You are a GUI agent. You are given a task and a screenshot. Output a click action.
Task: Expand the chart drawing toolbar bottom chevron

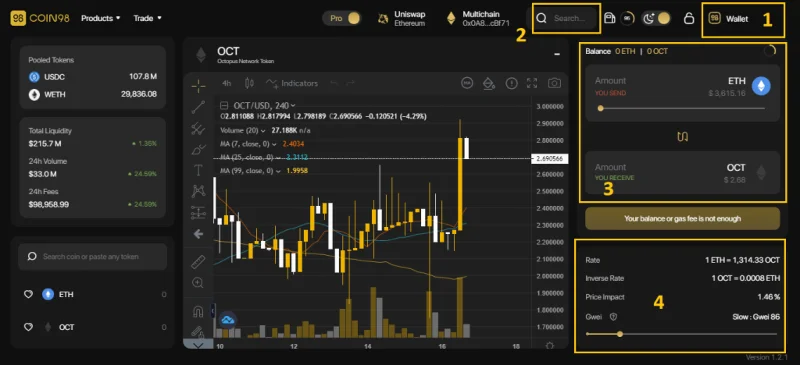click(198, 345)
